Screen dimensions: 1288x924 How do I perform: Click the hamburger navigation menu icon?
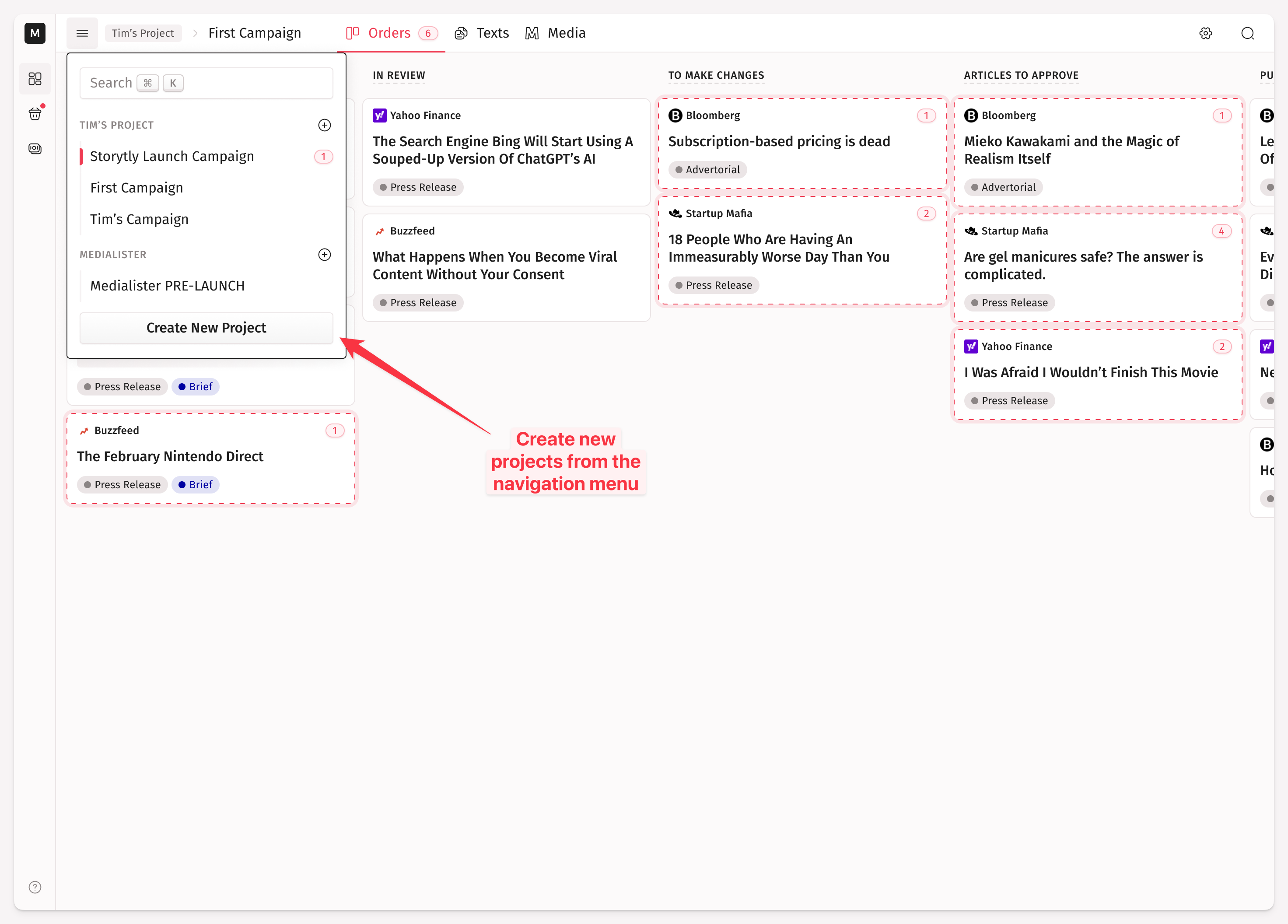pos(82,33)
